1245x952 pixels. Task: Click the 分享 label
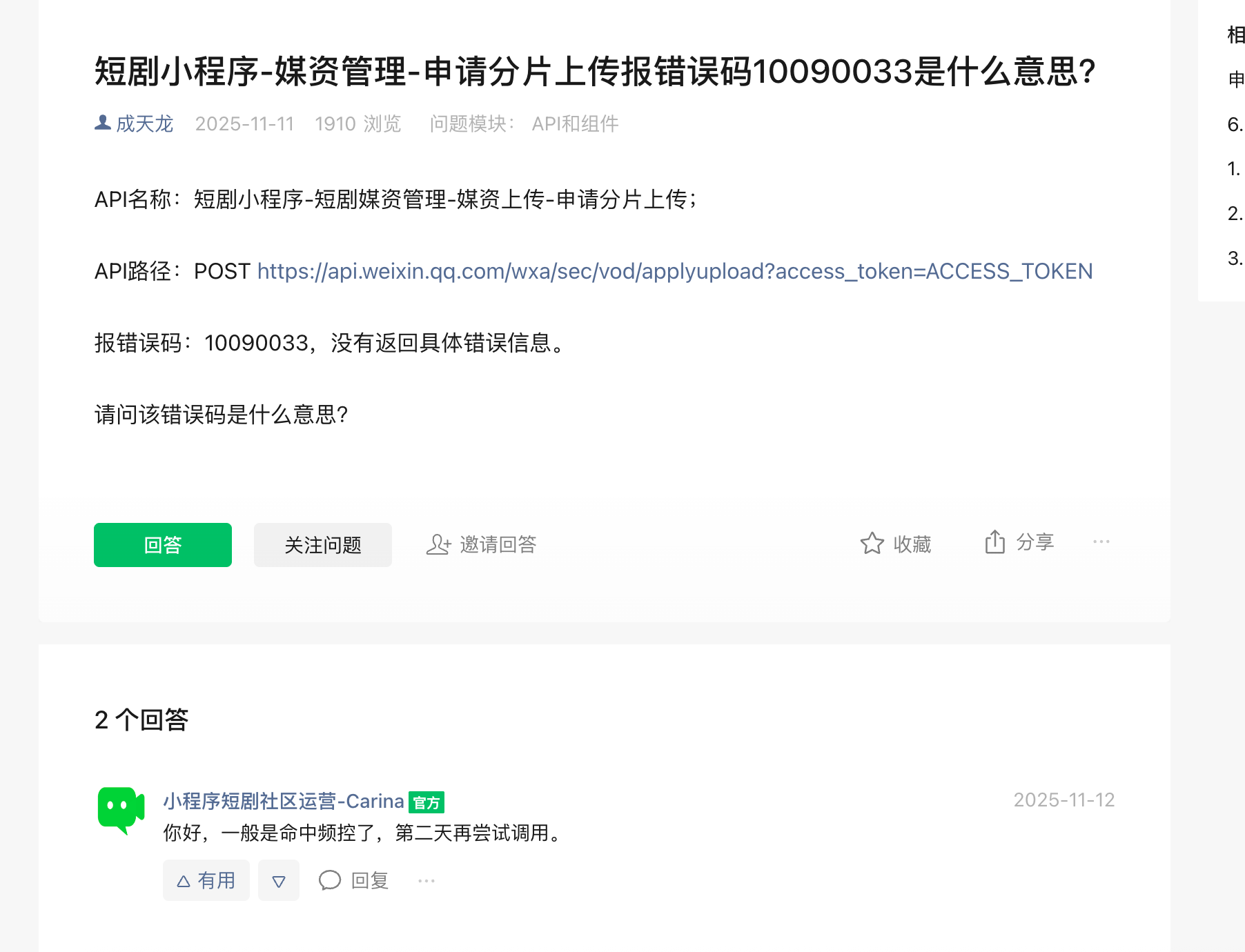1035,542
